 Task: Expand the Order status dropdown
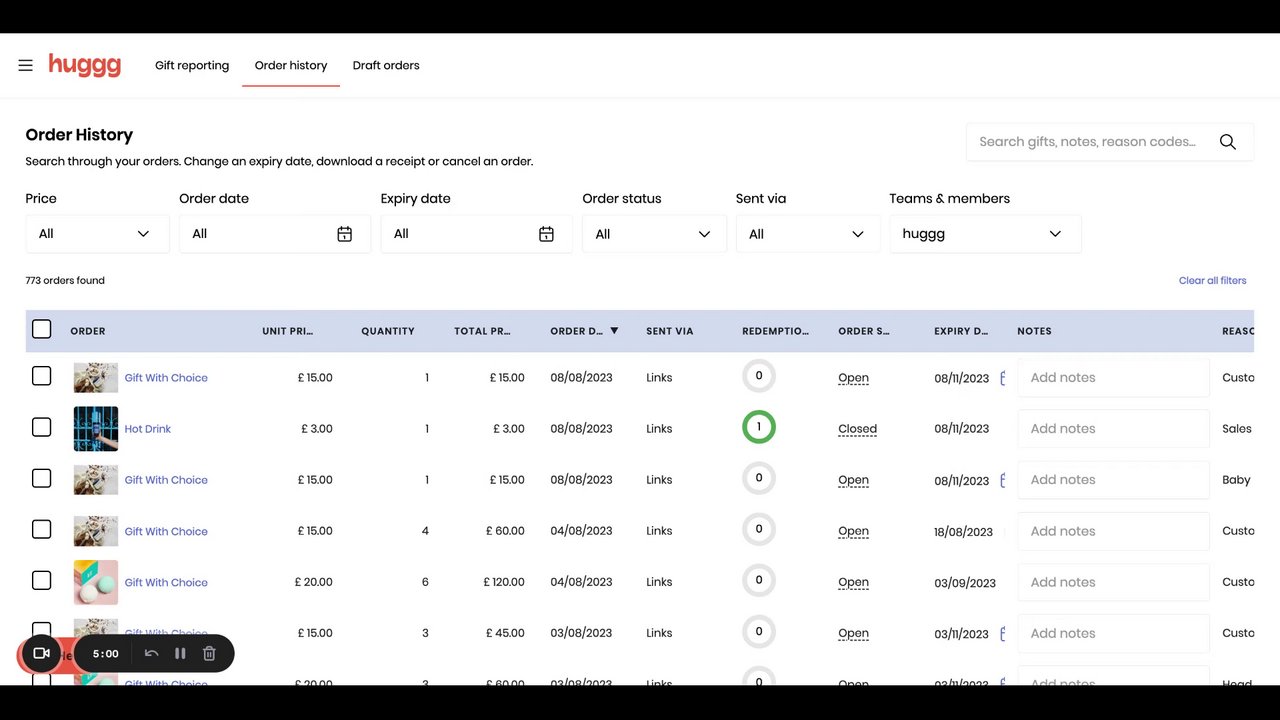pyautogui.click(x=654, y=234)
